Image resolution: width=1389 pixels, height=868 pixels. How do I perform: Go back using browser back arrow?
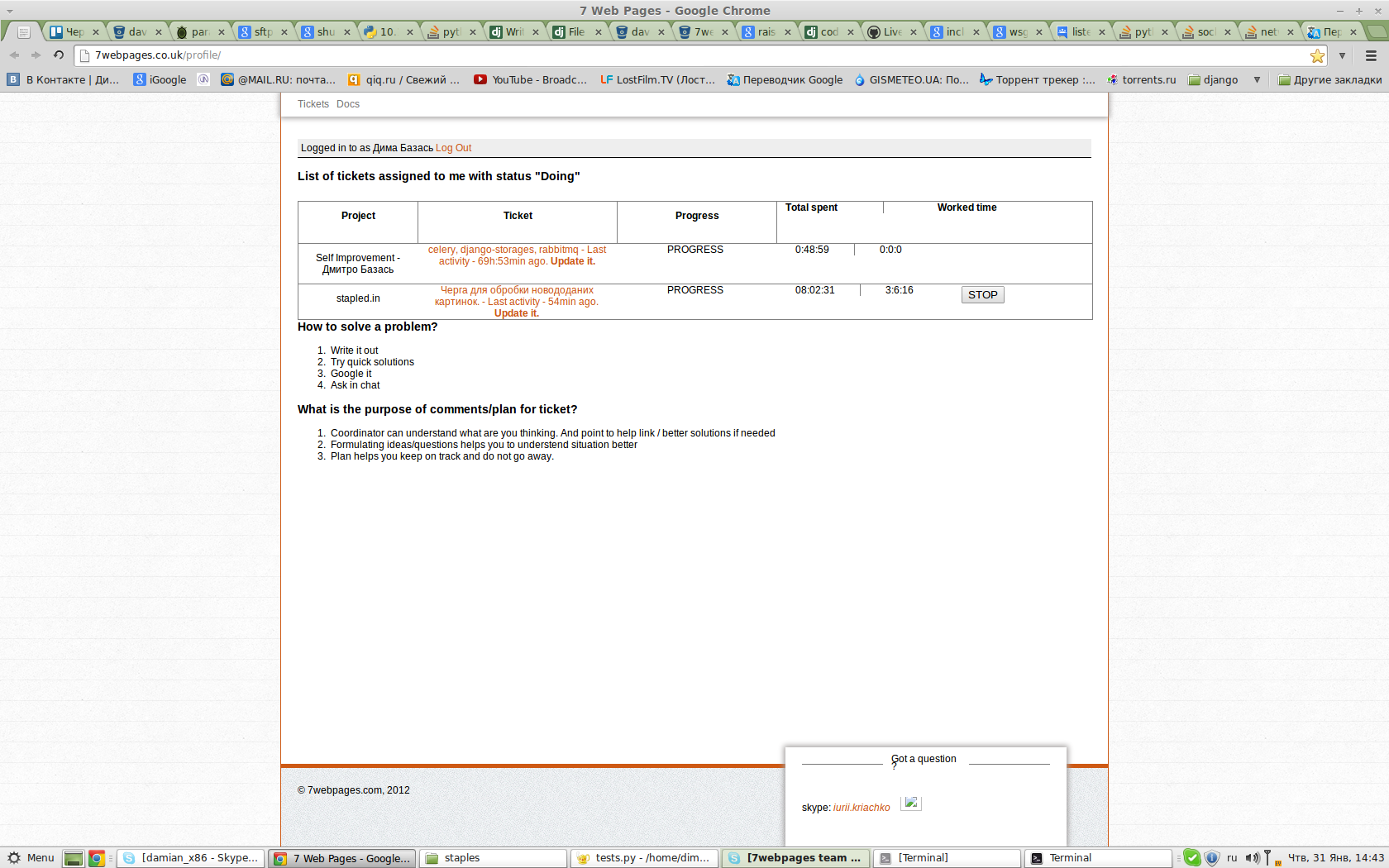[x=14, y=55]
